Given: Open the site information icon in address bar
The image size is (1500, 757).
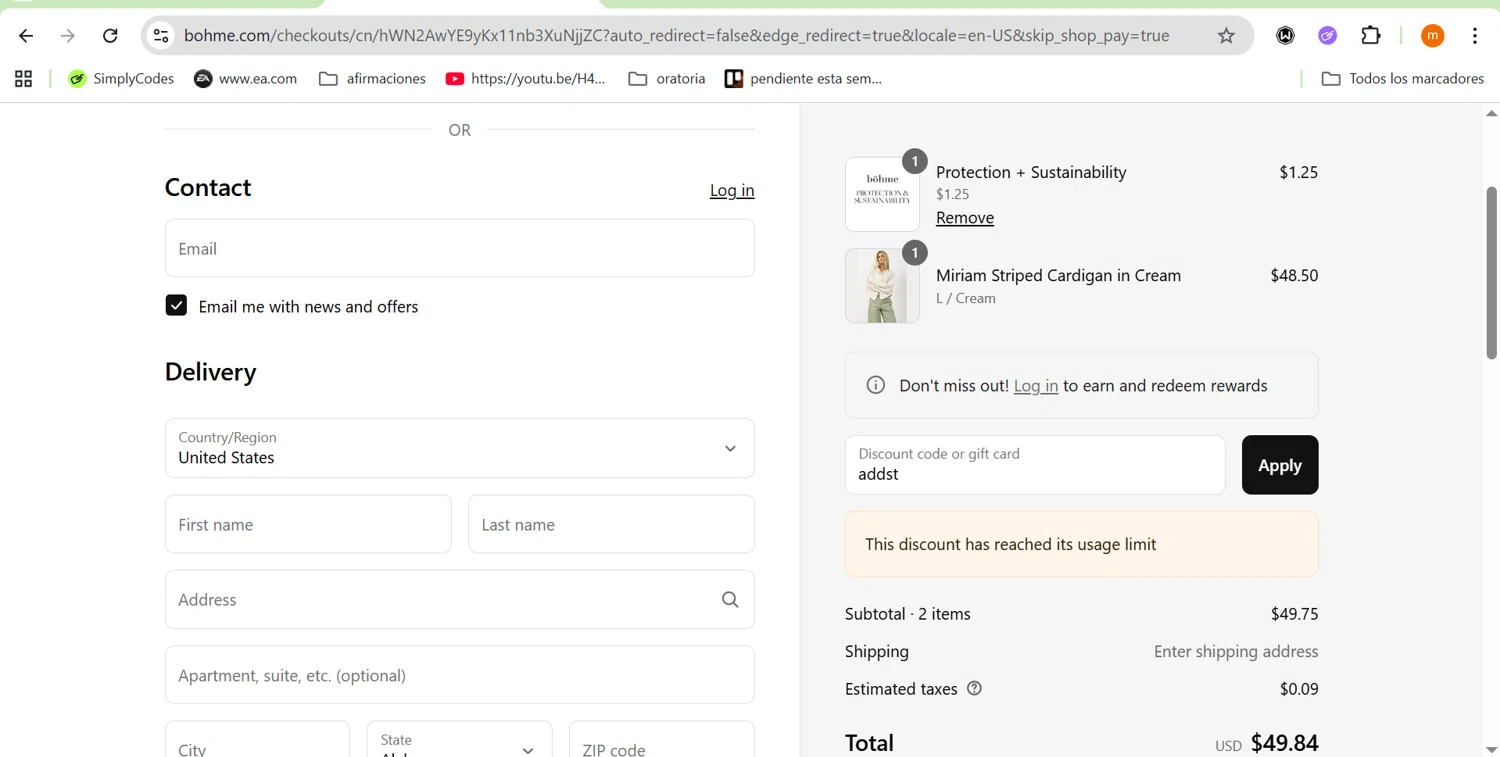Looking at the screenshot, I should tap(160, 36).
